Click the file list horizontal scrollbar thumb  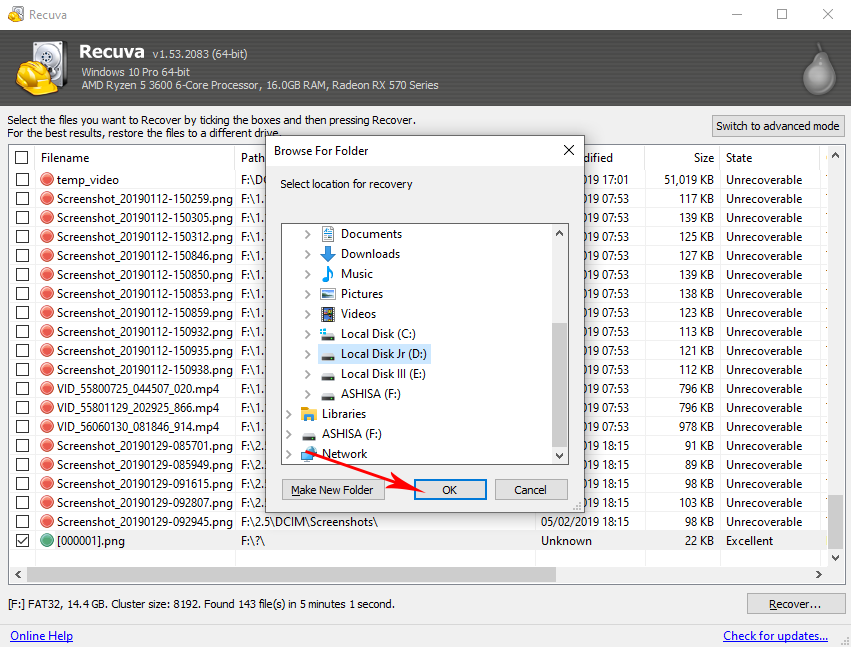(291, 574)
